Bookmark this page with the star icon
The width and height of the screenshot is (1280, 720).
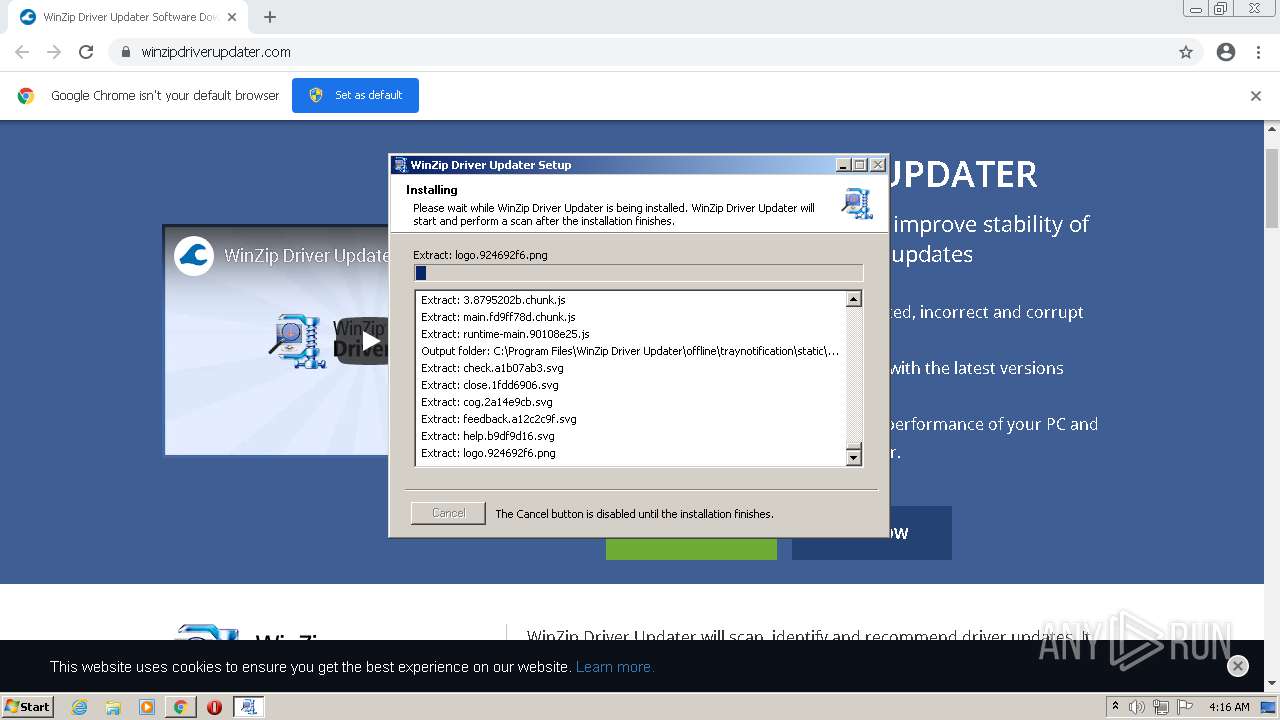pos(1186,52)
